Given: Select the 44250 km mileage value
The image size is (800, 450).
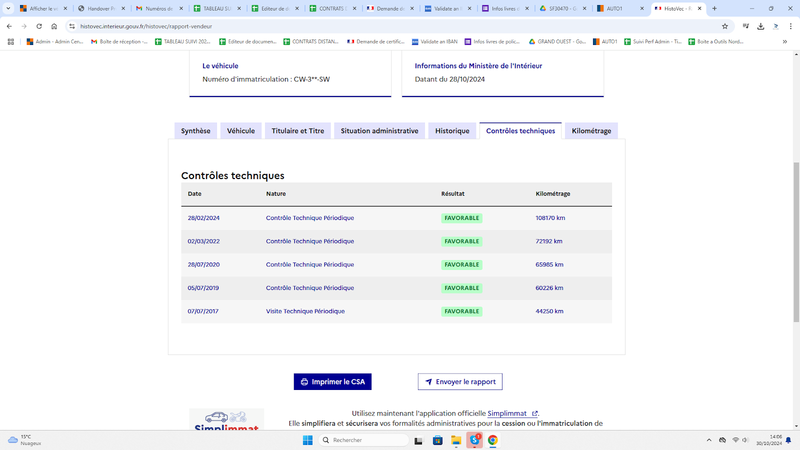Looking at the screenshot, I should click(549, 311).
